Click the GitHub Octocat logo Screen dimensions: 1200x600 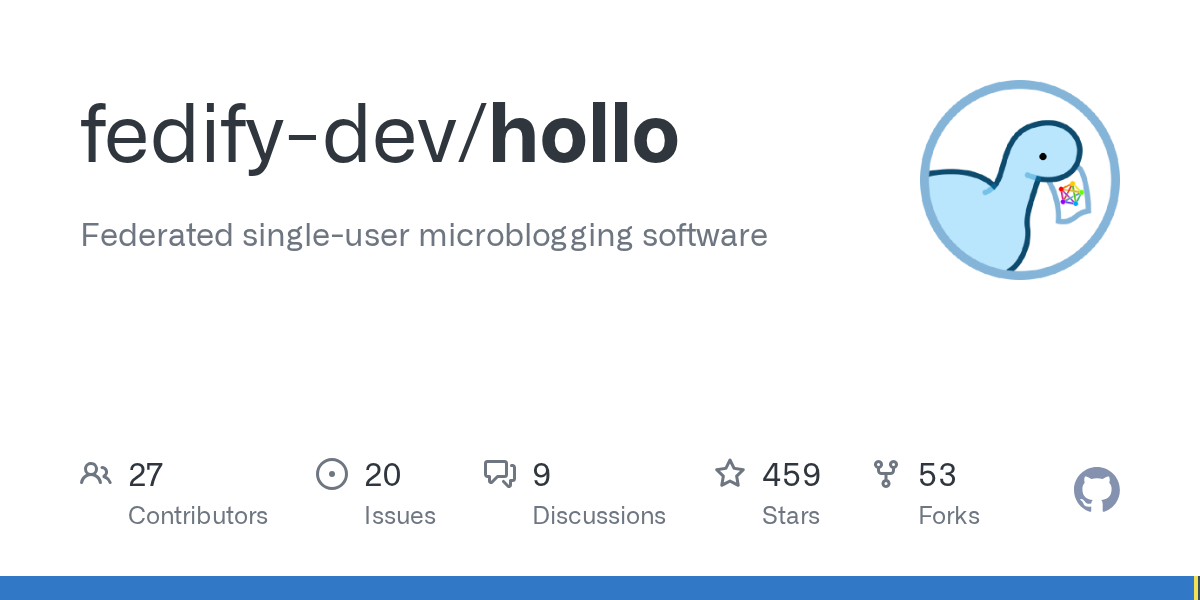[1097, 490]
